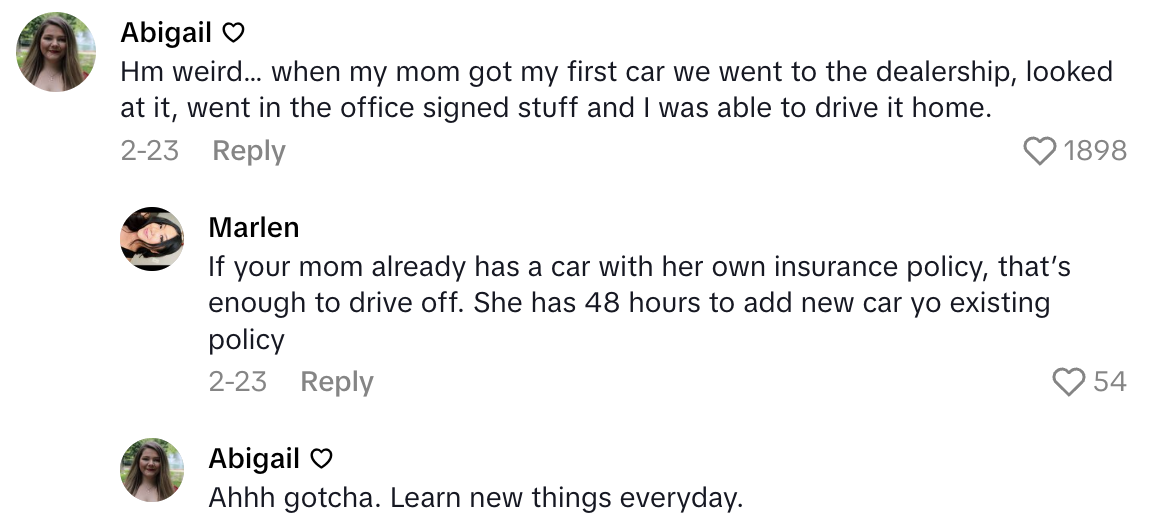Select Marlen's comment about the insurance policy
This screenshot has width=1152, height=522.
(x=630, y=303)
